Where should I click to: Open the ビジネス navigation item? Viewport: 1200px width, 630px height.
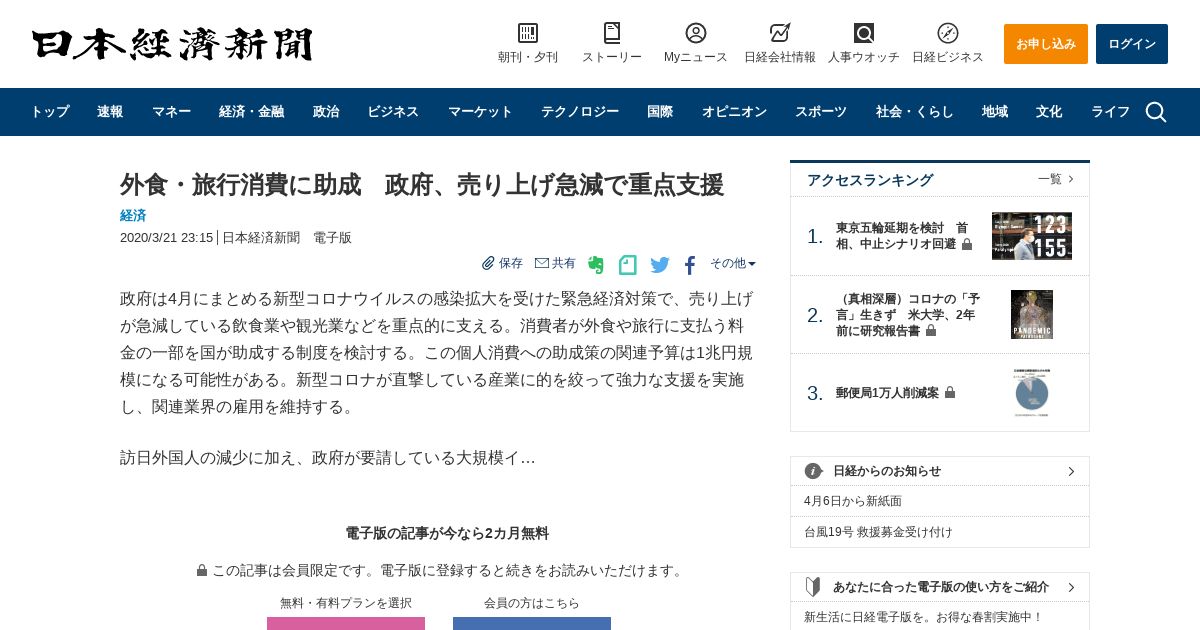coord(393,112)
